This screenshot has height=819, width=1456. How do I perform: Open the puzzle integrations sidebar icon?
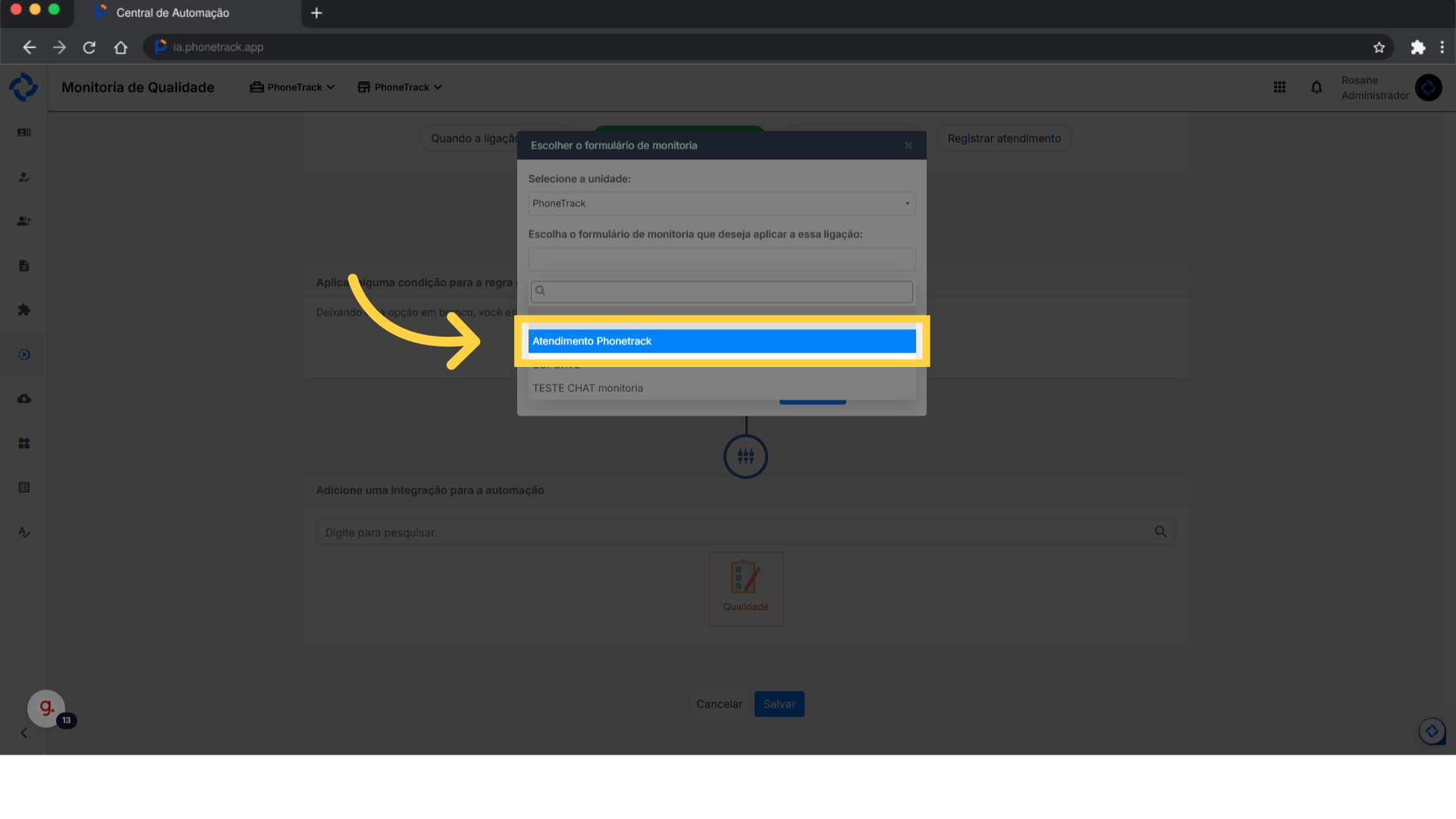click(24, 310)
